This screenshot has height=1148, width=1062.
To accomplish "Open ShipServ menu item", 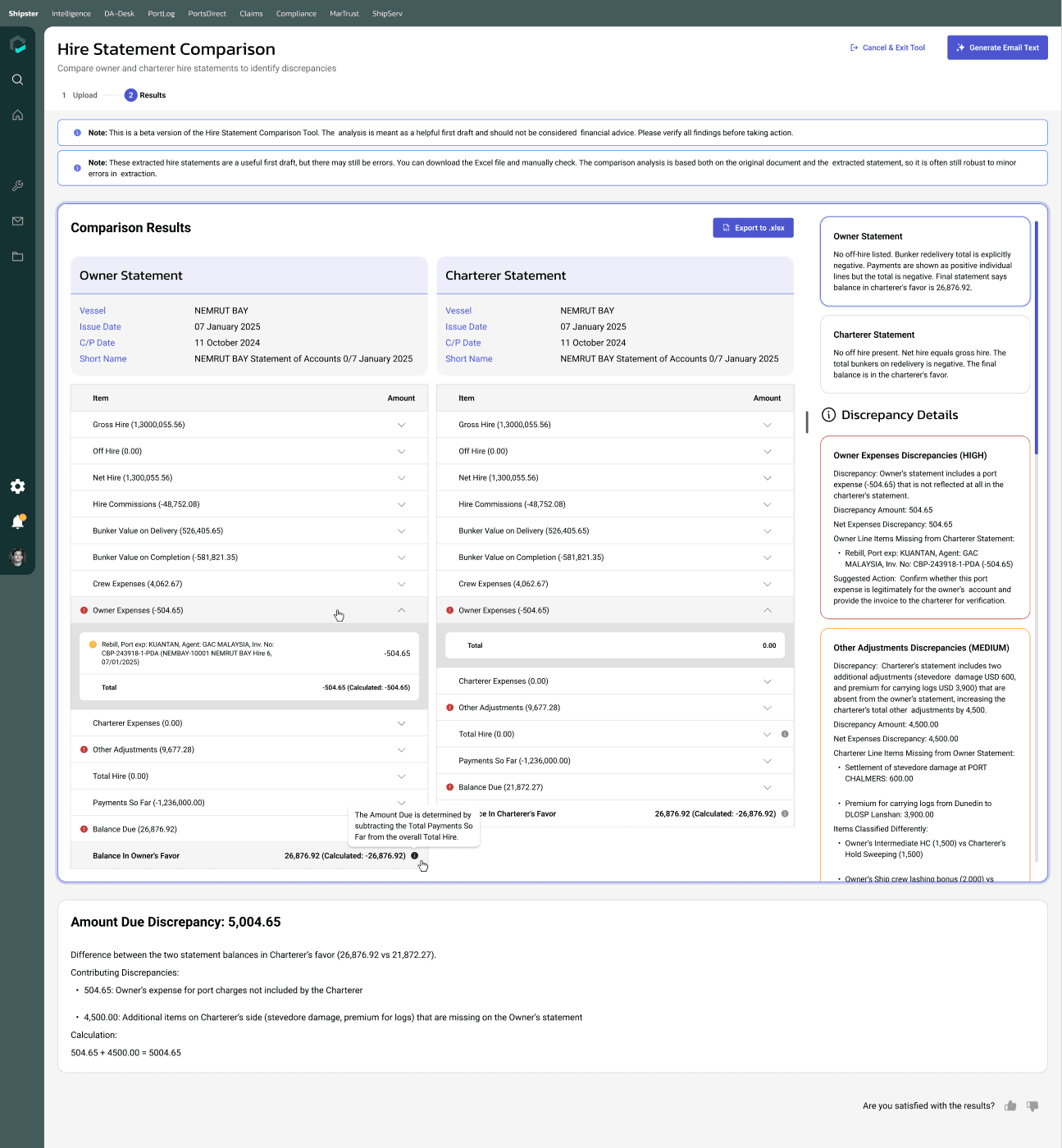I will click(x=387, y=13).
